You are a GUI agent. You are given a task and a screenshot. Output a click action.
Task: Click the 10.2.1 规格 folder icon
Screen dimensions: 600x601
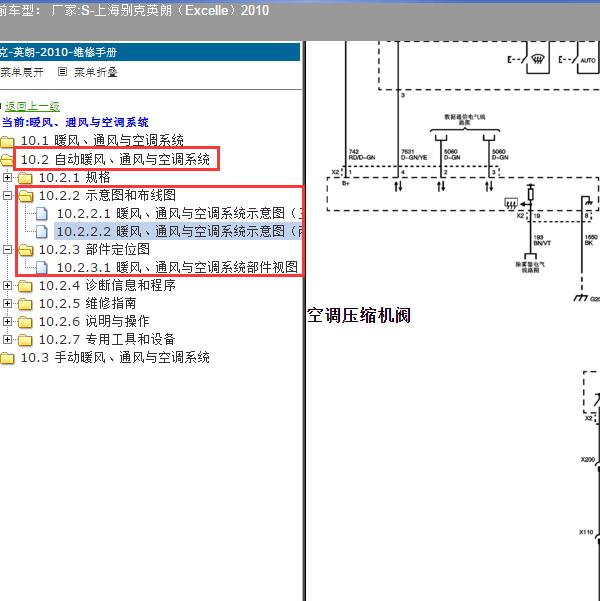[25, 178]
